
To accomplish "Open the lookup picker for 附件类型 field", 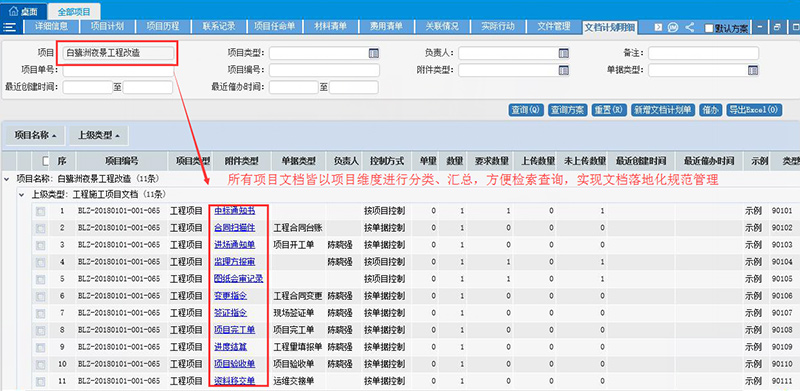I will (563, 70).
